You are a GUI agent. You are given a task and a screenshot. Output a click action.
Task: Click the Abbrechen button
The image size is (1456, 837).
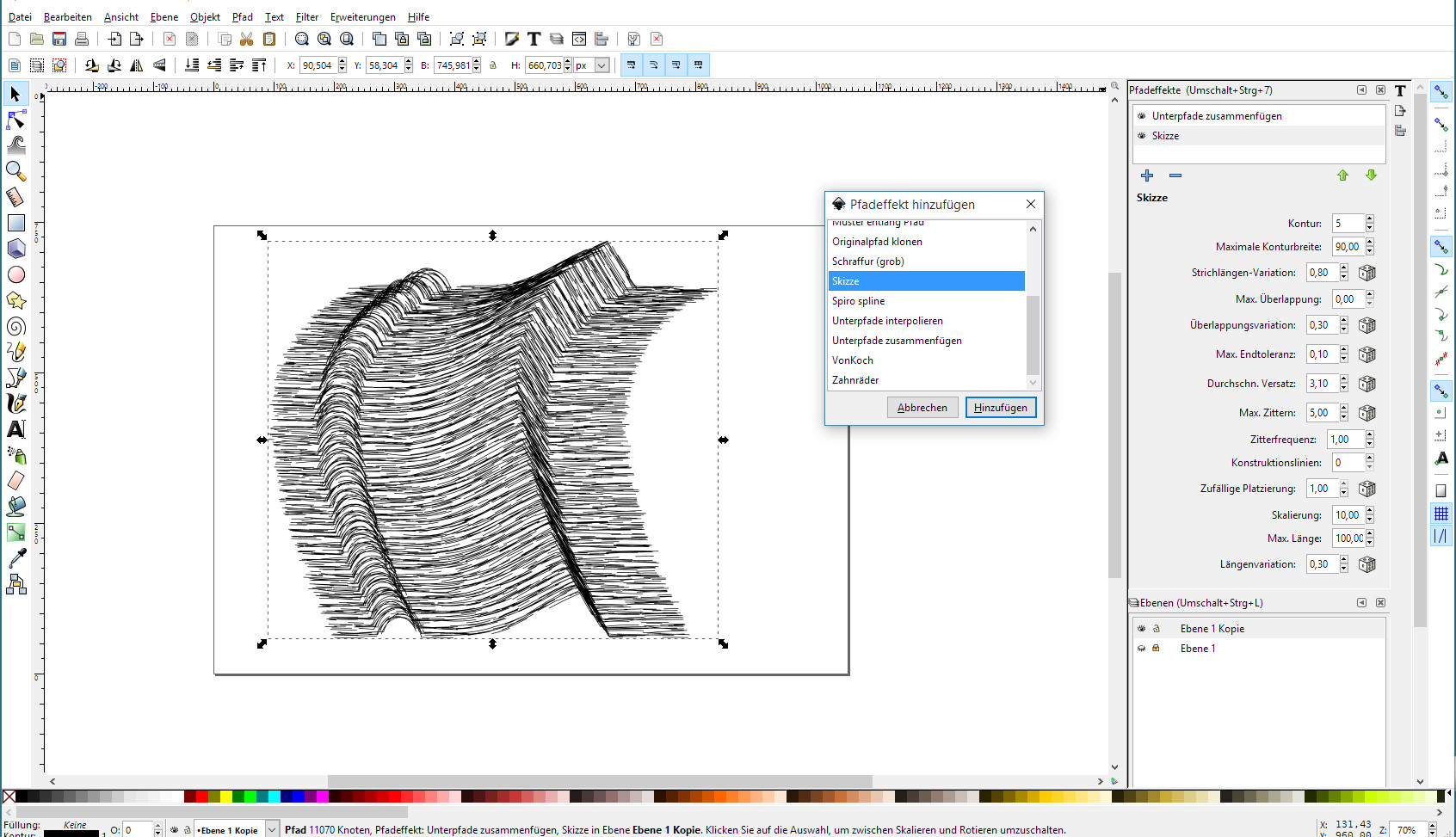click(922, 408)
